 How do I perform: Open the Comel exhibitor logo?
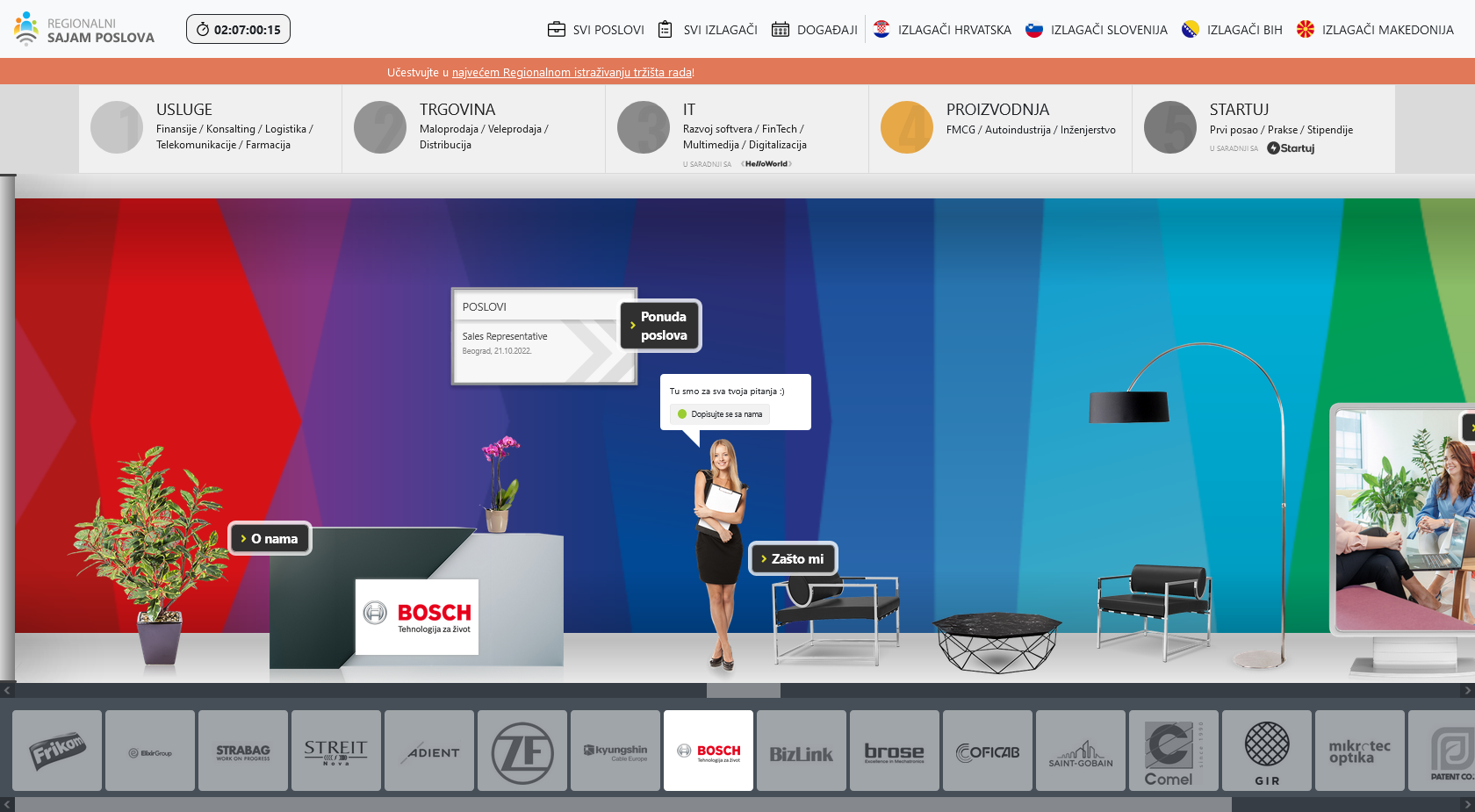[1173, 751]
